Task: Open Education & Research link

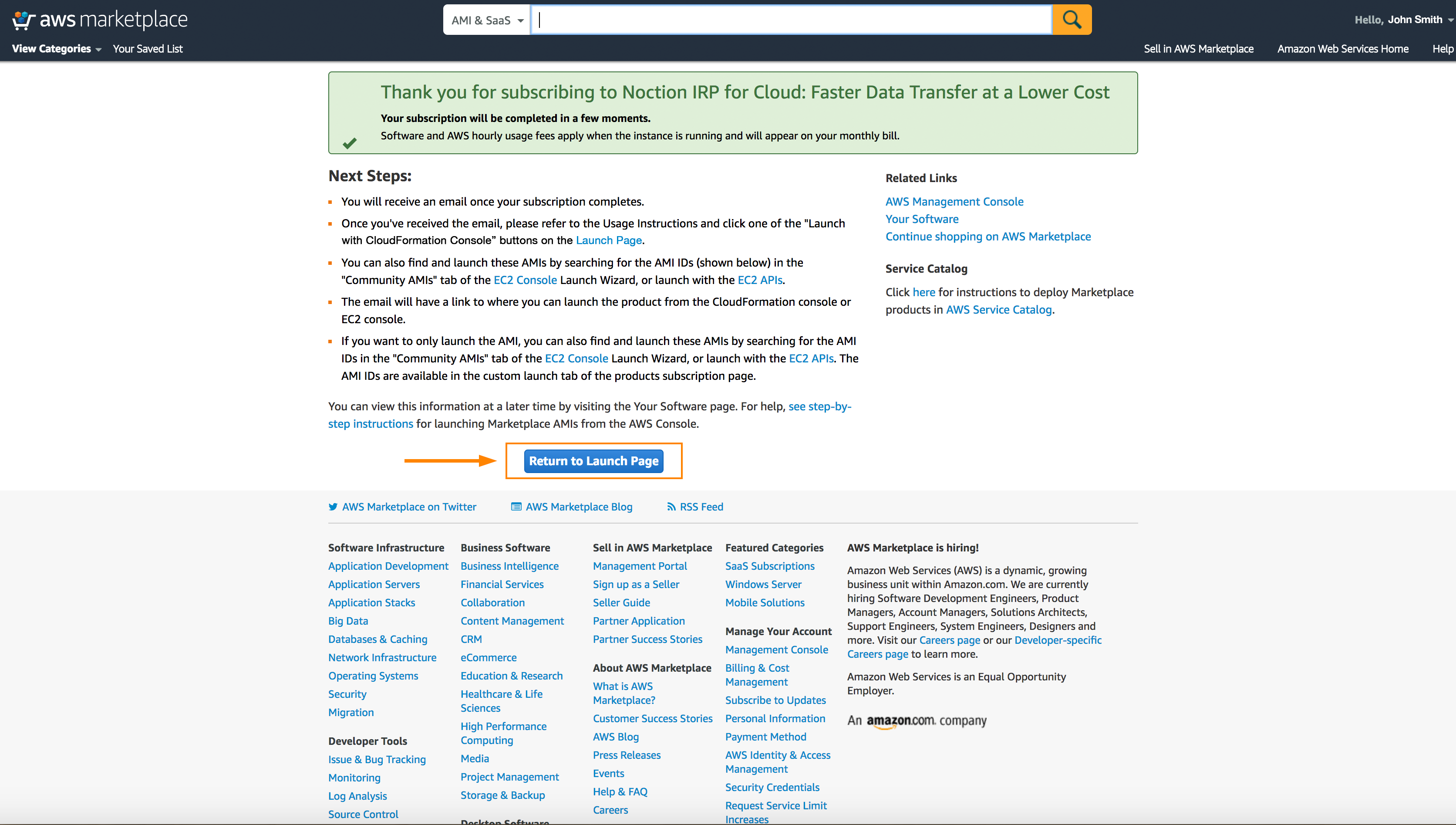Action: (511, 676)
